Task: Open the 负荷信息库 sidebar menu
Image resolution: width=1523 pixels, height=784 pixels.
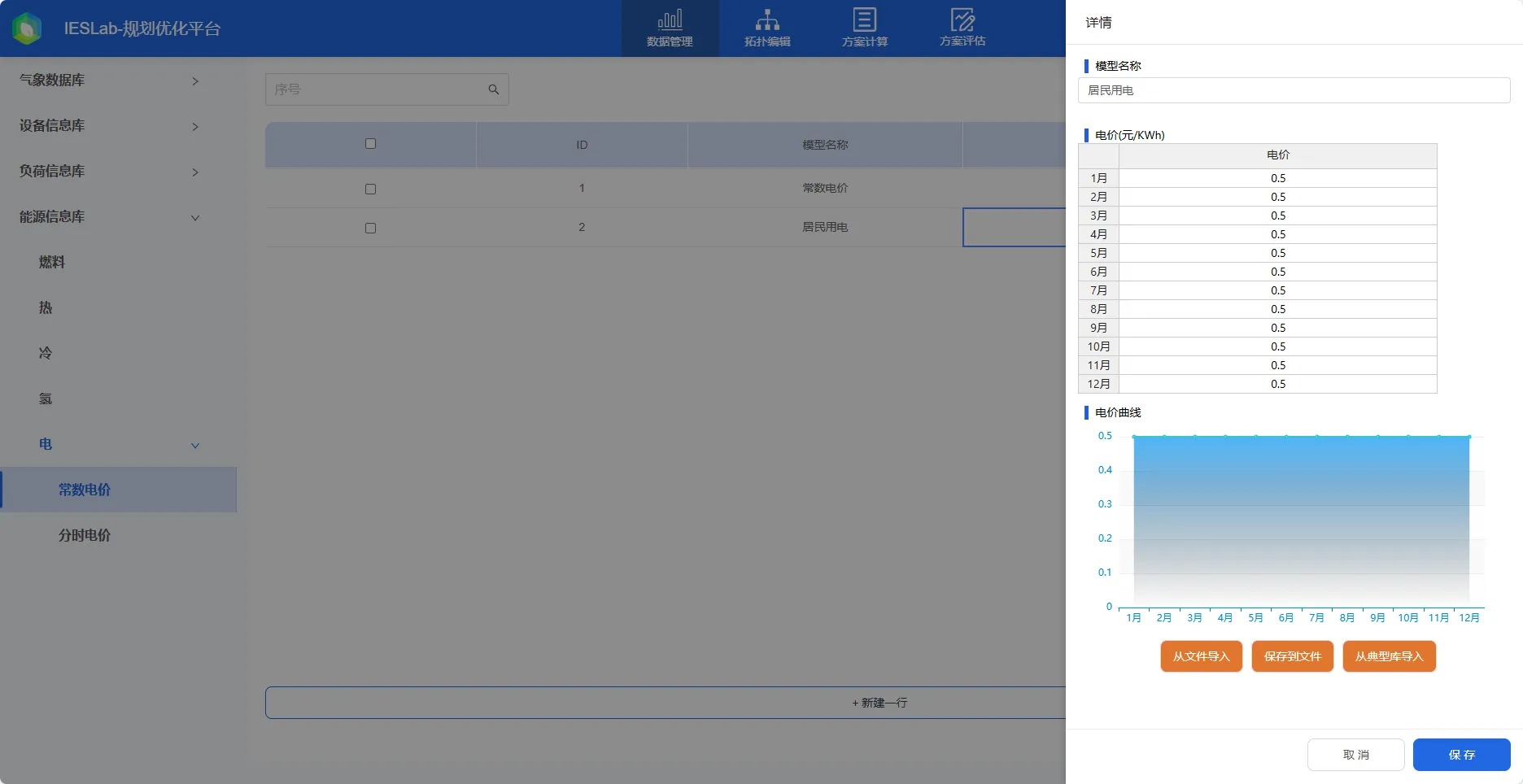Action: click(x=118, y=171)
